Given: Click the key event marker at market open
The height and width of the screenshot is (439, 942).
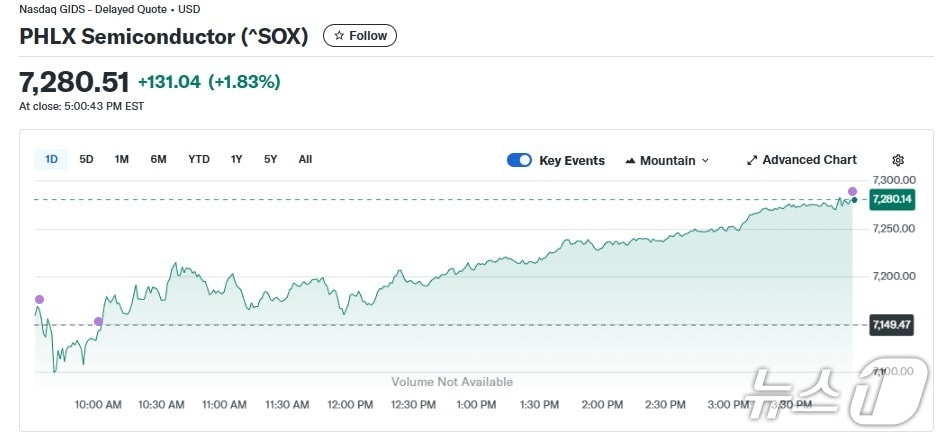Looking at the screenshot, I should tap(39, 299).
